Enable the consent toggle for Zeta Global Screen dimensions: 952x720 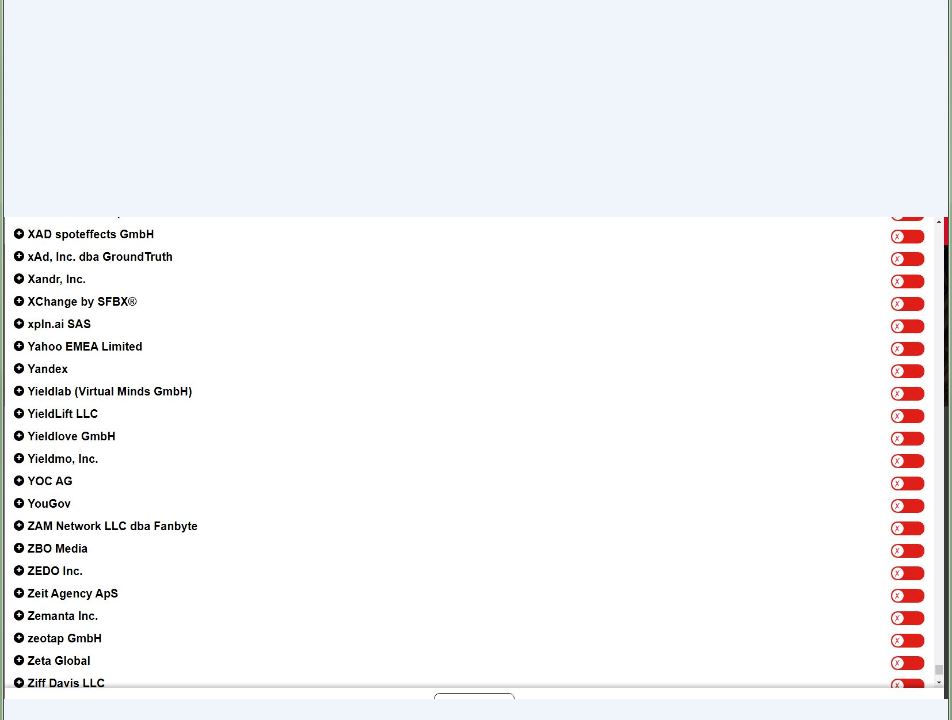[x=908, y=662]
